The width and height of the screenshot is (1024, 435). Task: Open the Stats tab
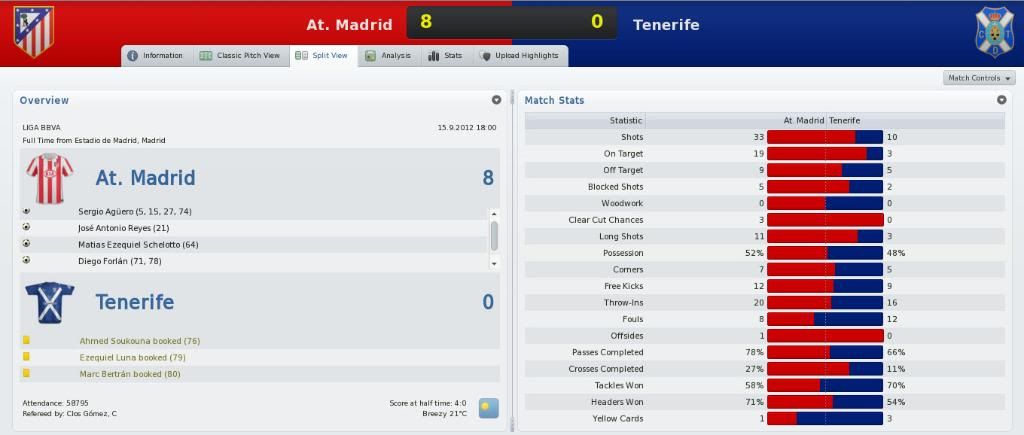(x=446, y=56)
